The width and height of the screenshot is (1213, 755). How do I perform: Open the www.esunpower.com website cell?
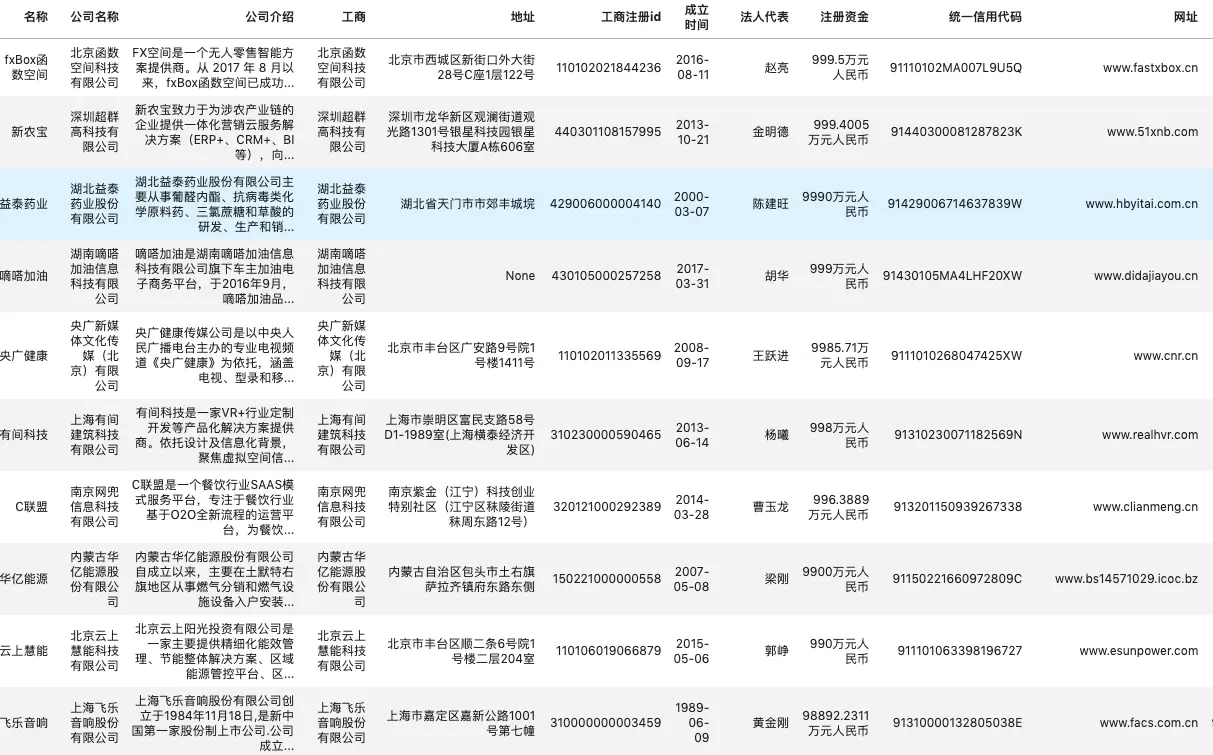[1138, 651]
